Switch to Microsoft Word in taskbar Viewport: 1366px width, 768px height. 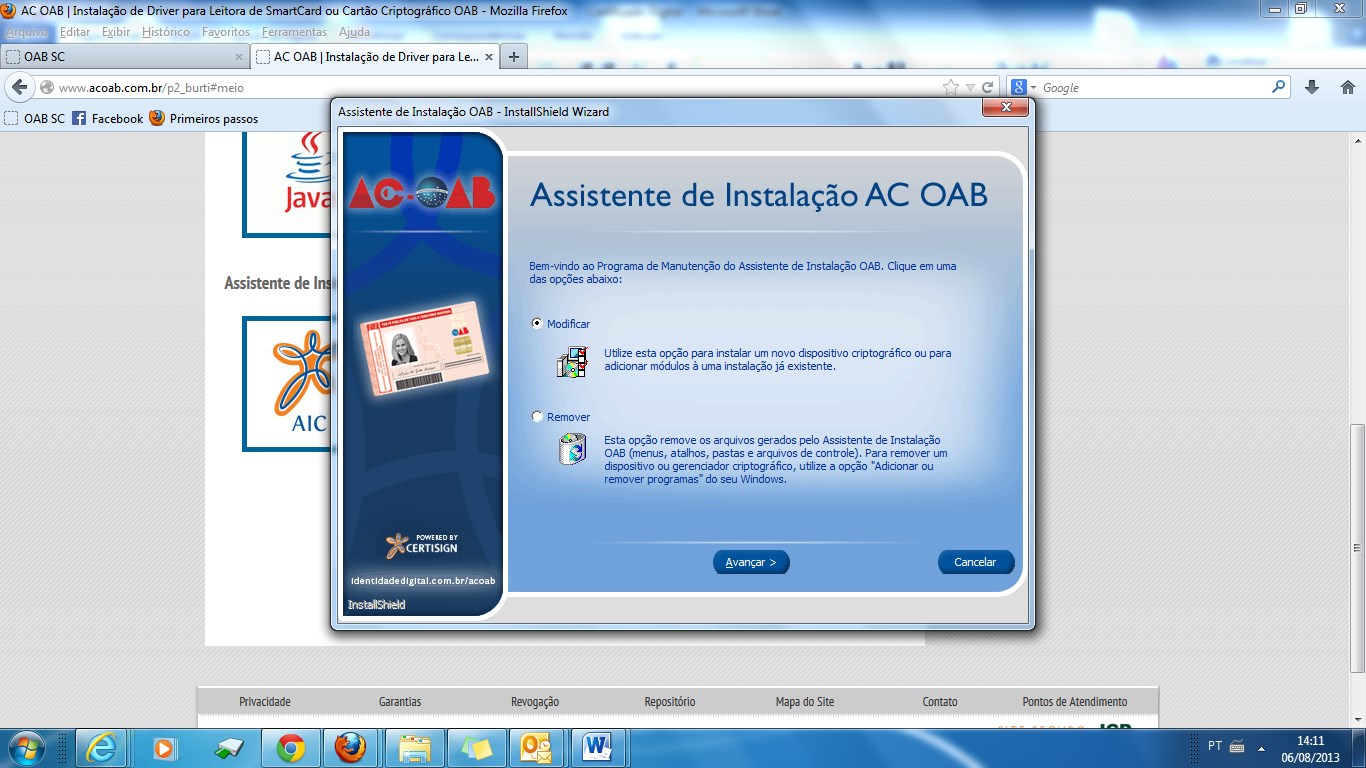point(598,747)
